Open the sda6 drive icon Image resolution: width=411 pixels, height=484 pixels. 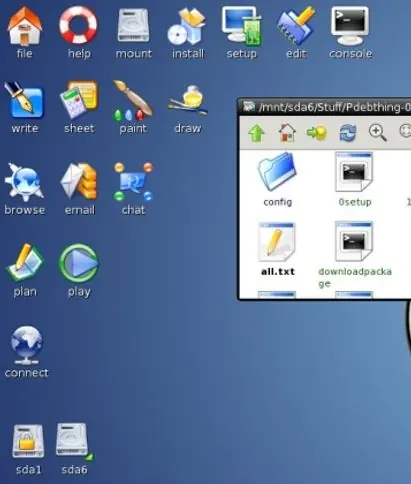click(74, 449)
